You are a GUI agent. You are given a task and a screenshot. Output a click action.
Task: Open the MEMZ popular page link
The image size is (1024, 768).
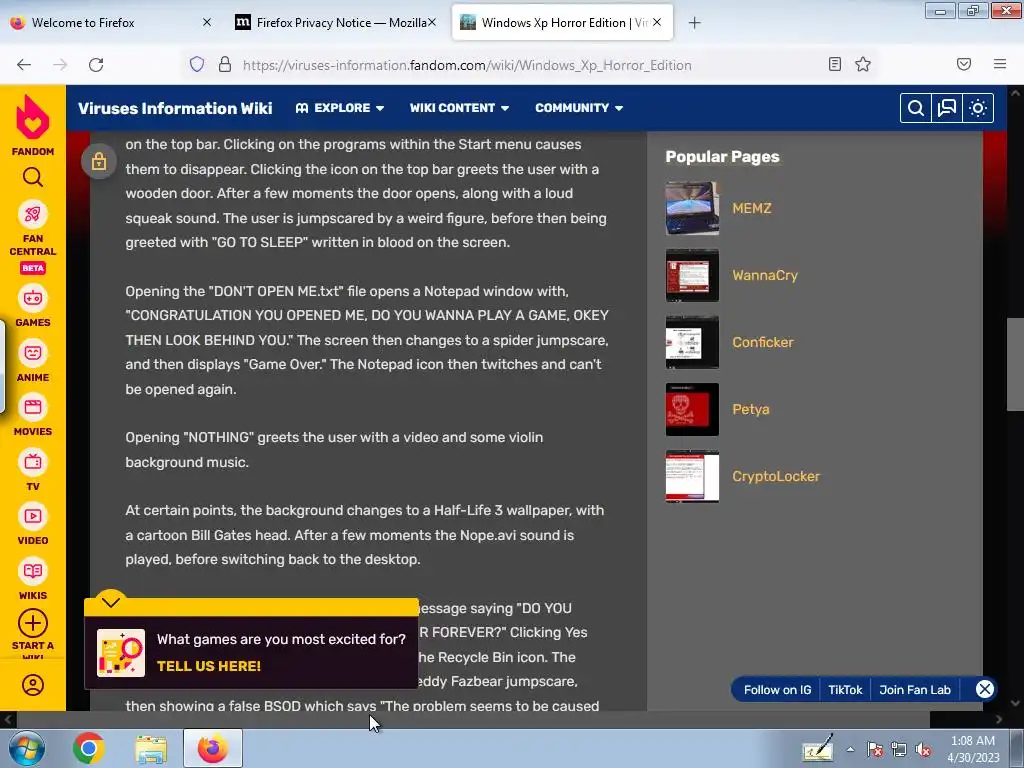pyautogui.click(x=752, y=208)
